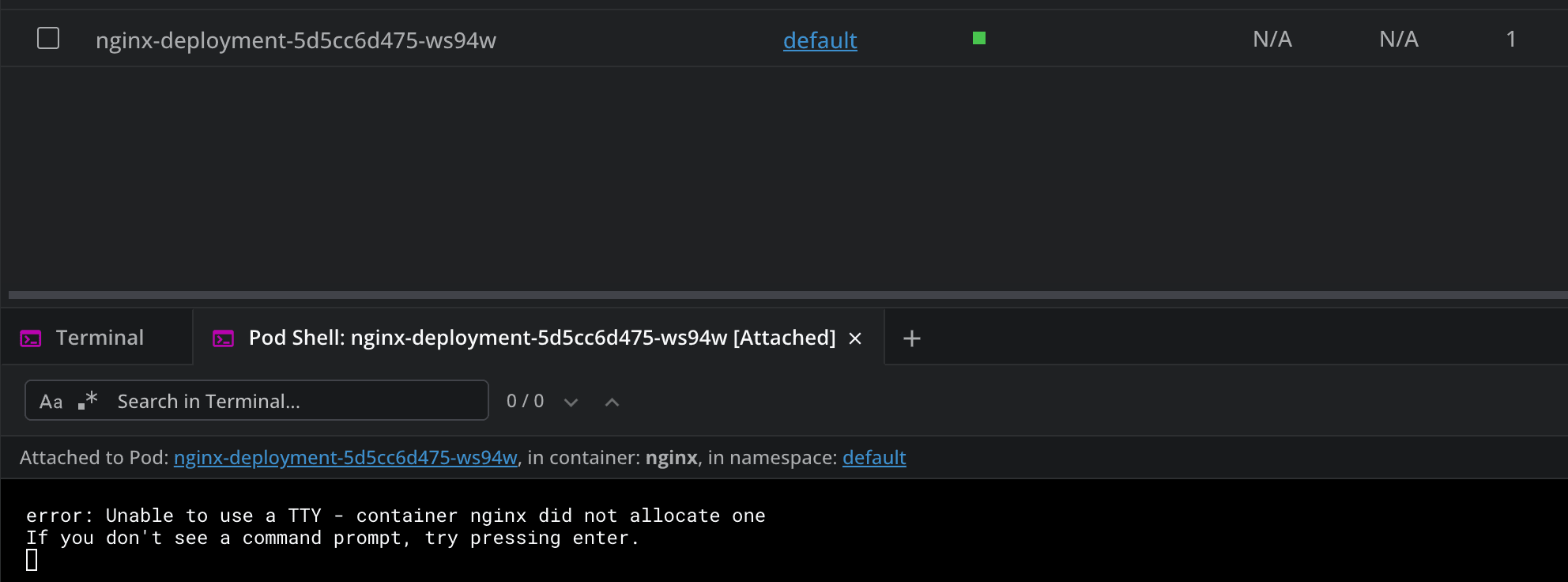Switch to the Terminal tab
This screenshot has height=582, width=1568.
click(x=100, y=338)
